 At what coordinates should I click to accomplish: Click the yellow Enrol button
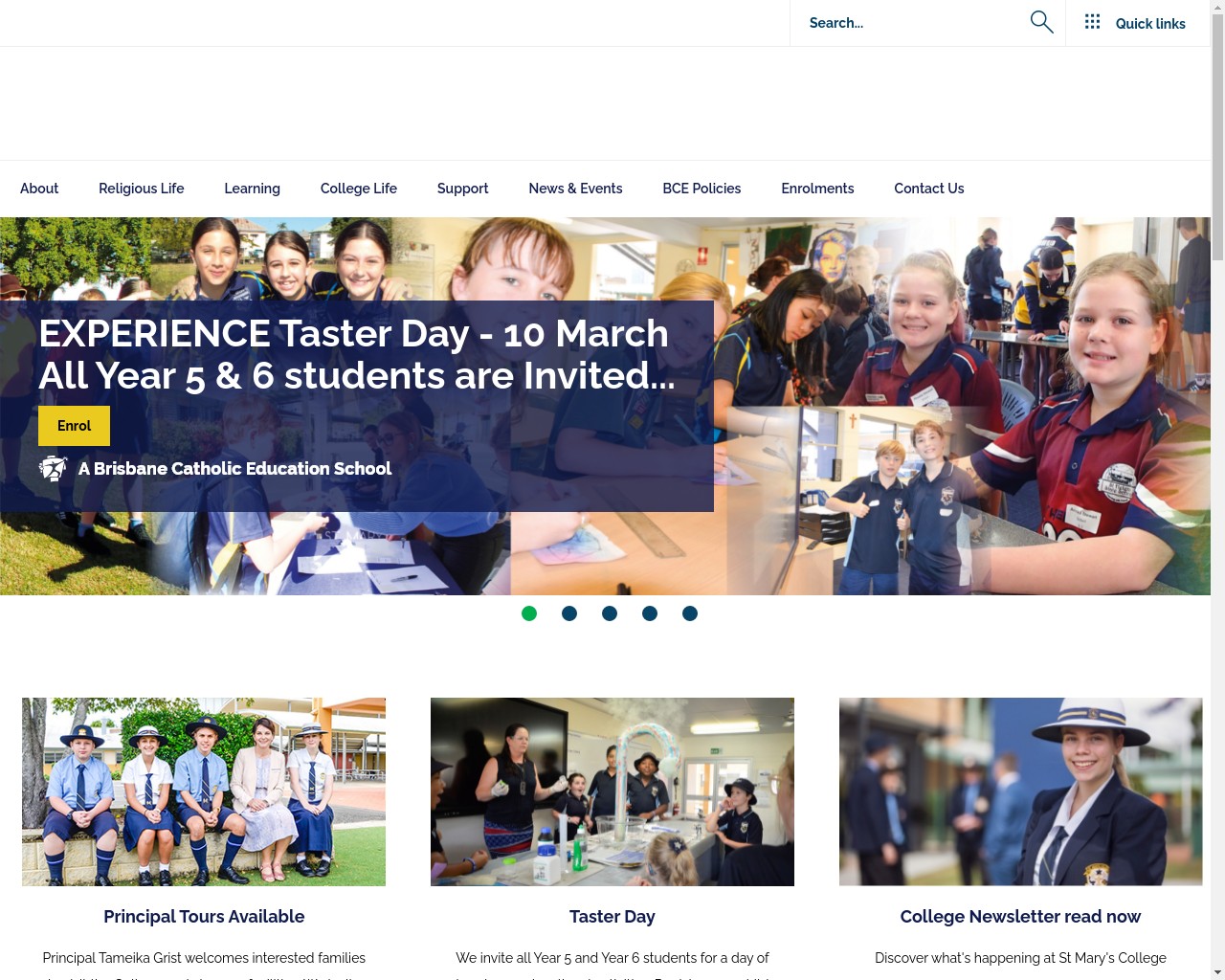(x=74, y=426)
